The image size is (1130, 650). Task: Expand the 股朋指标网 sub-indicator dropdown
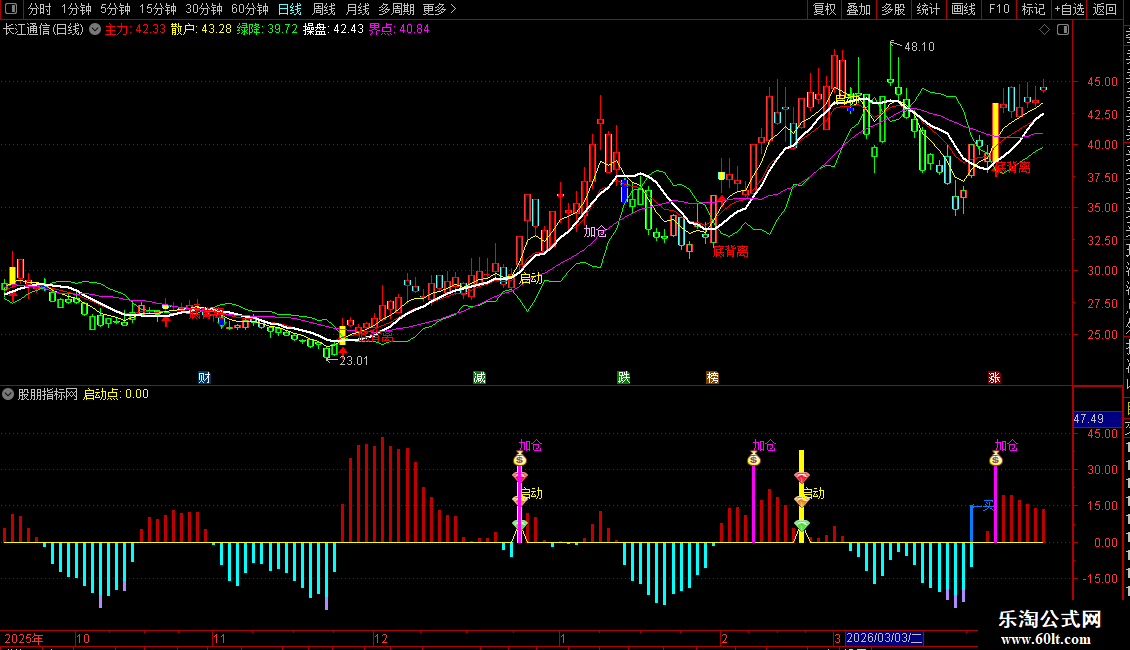coord(8,394)
